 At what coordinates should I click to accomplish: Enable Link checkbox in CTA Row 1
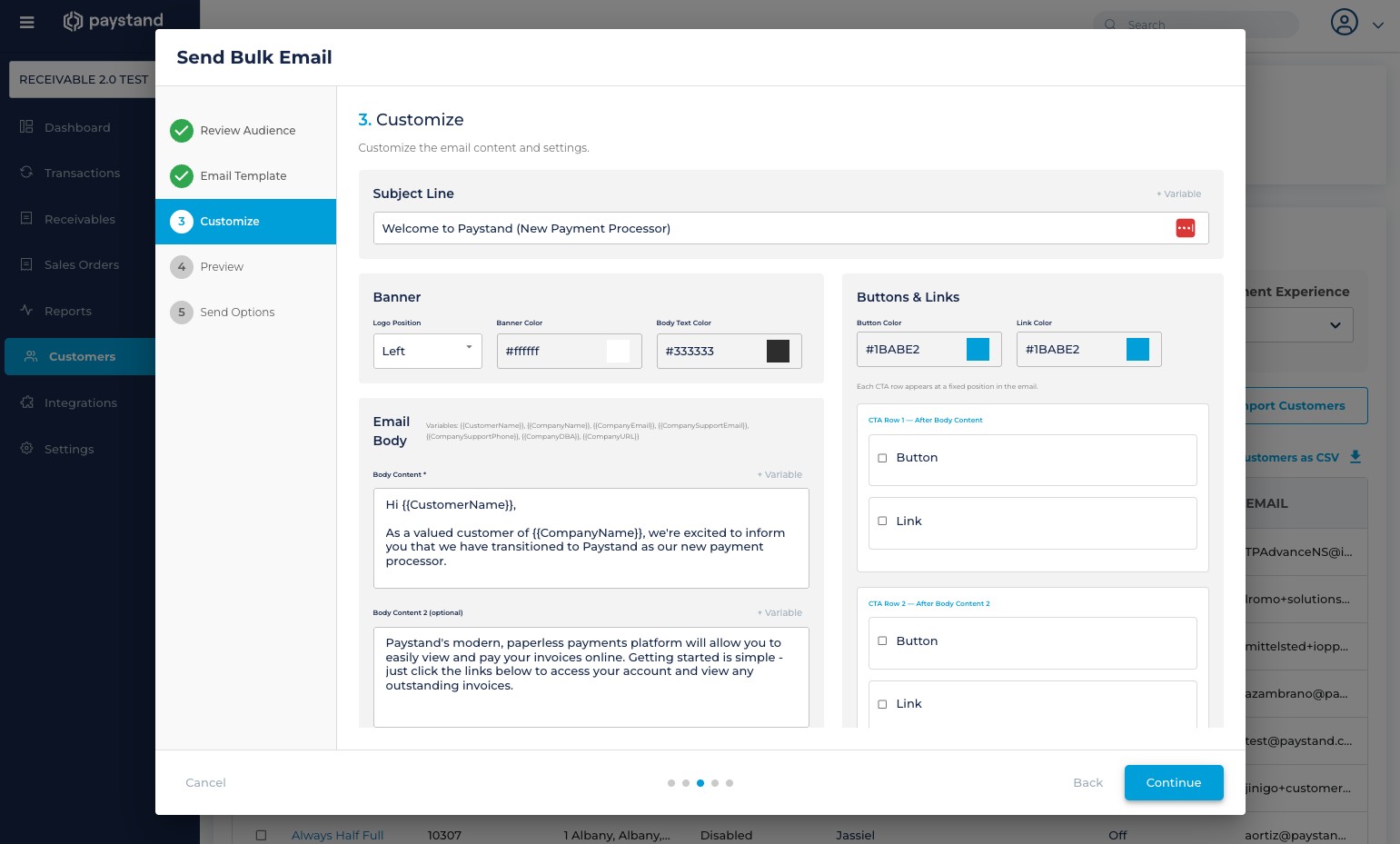coord(882,521)
